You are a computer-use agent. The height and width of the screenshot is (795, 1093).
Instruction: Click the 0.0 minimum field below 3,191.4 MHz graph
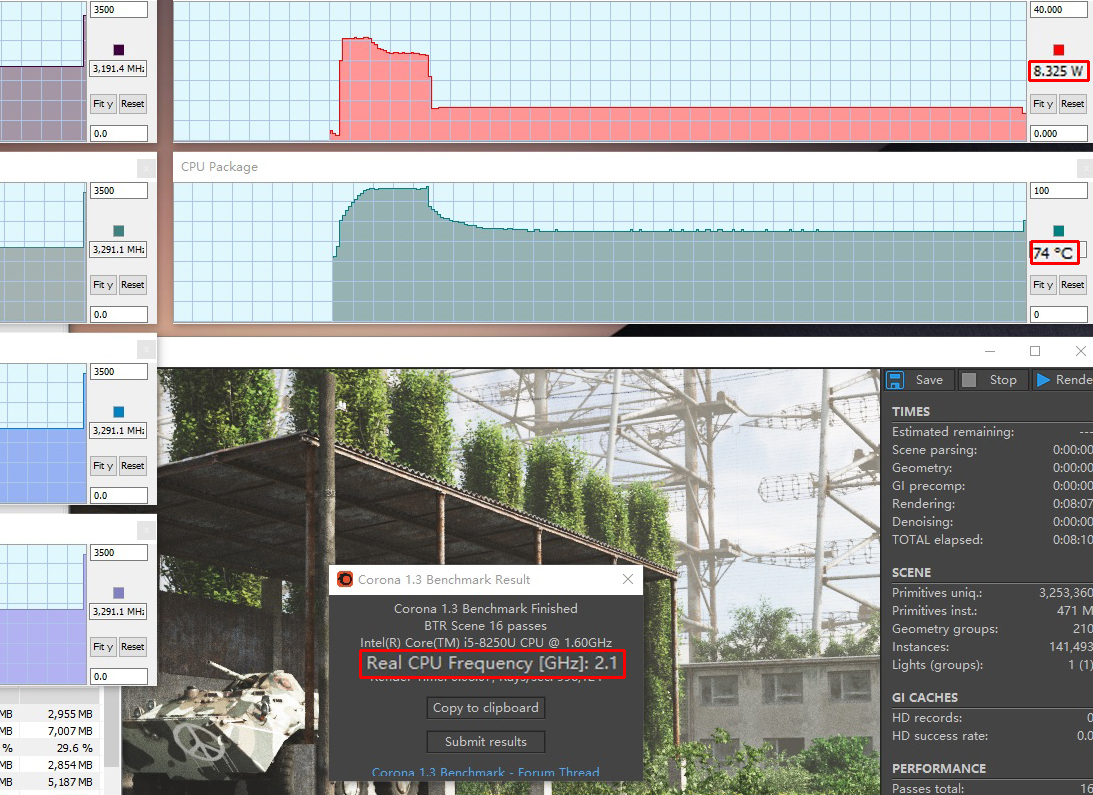(x=119, y=133)
